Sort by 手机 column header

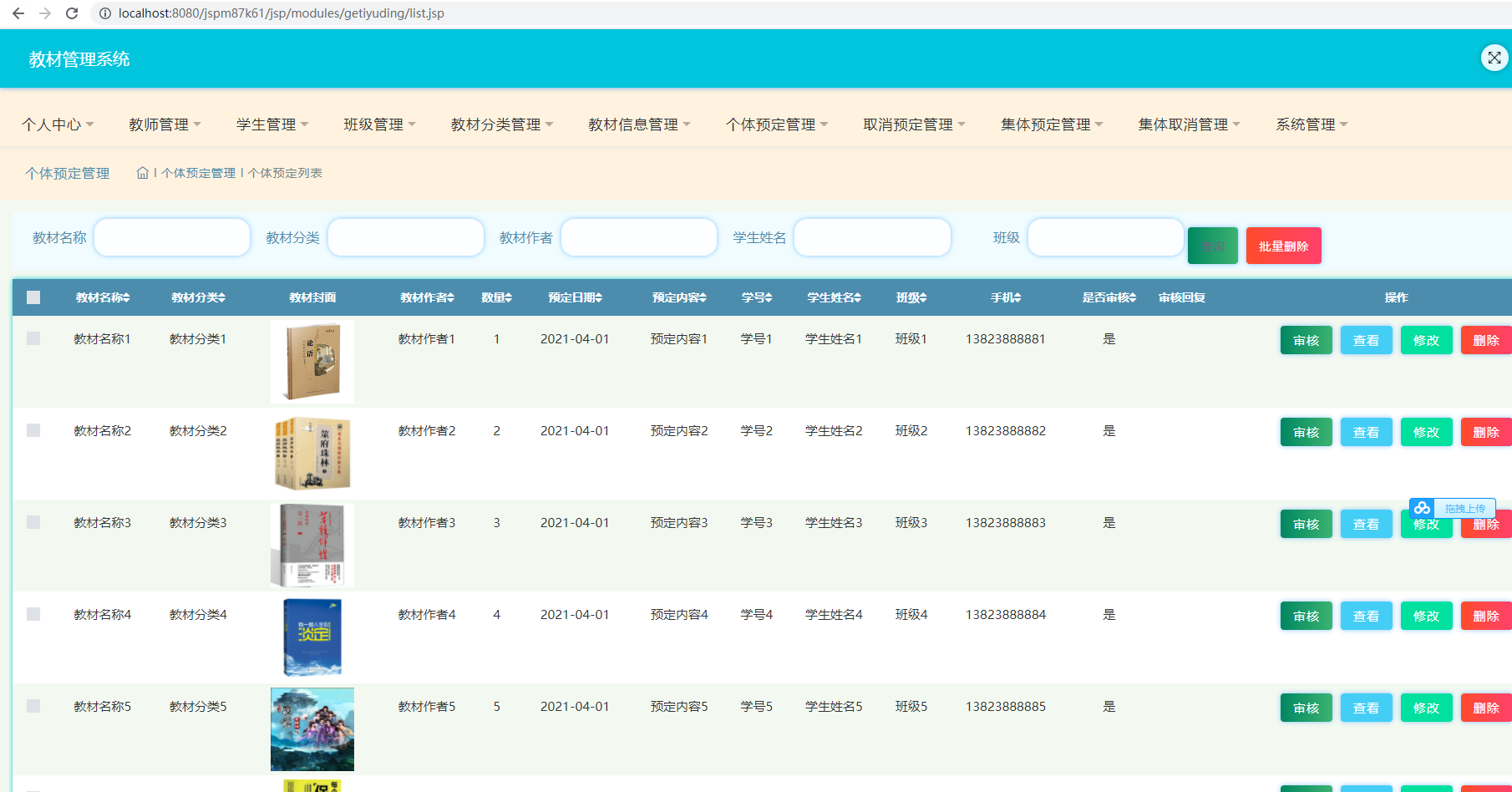point(1006,297)
